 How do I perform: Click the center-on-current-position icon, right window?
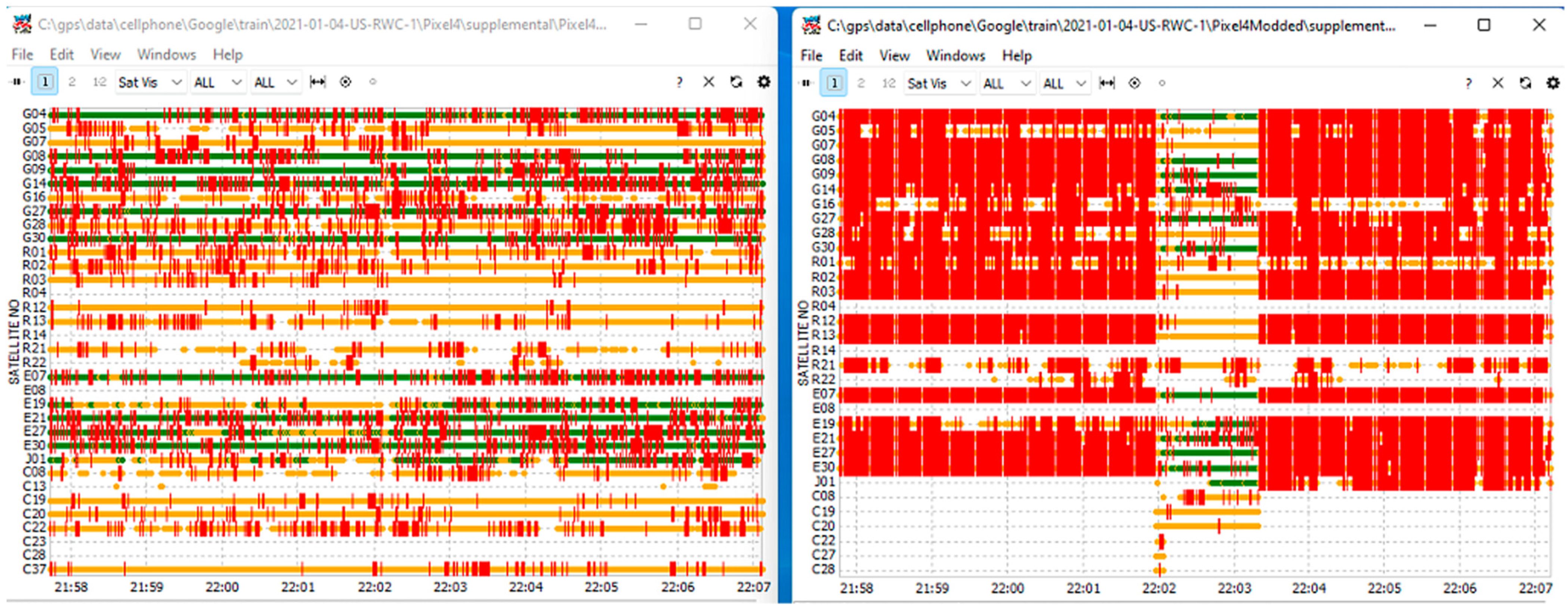[1134, 83]
